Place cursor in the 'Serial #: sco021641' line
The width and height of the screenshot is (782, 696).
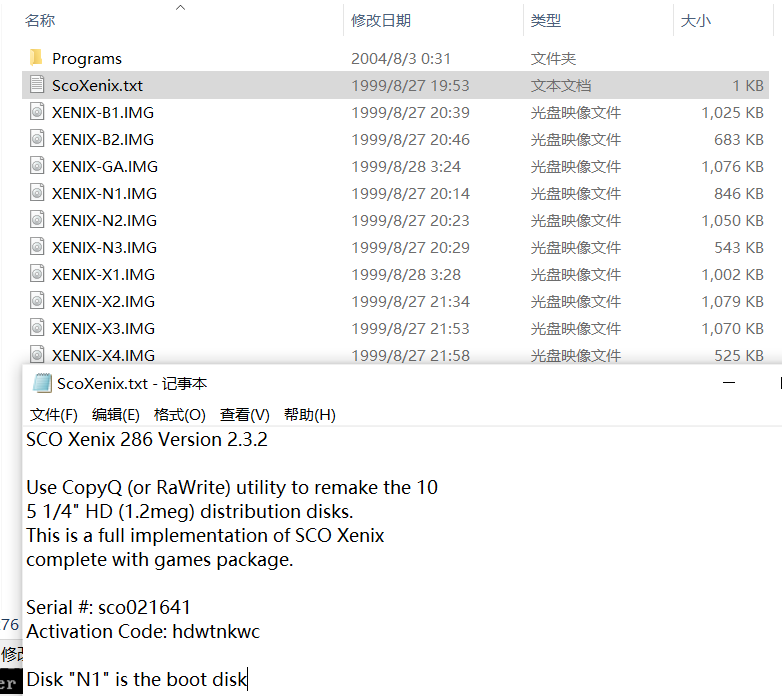point(108,607)
